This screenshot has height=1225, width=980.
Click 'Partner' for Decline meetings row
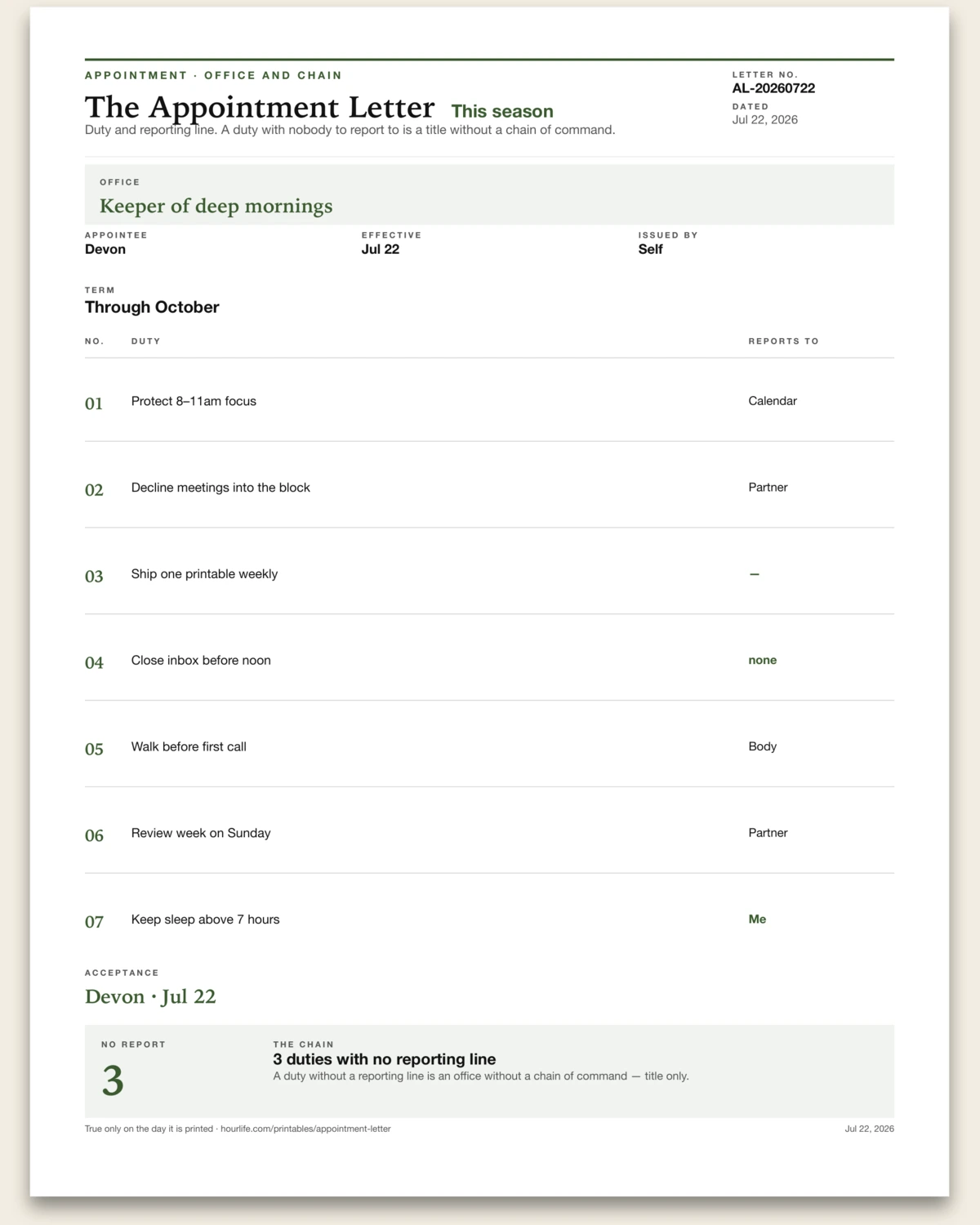pos(768,488)
